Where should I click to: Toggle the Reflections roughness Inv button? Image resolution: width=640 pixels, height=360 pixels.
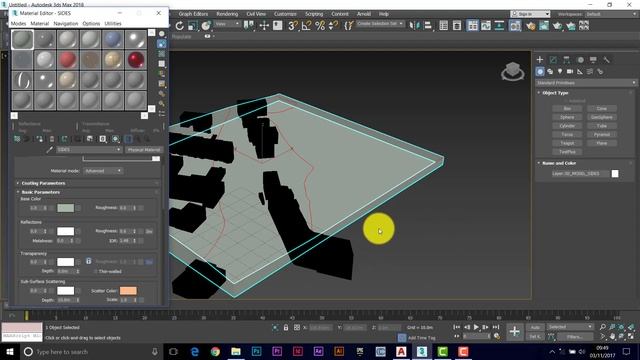click(149, 231)
